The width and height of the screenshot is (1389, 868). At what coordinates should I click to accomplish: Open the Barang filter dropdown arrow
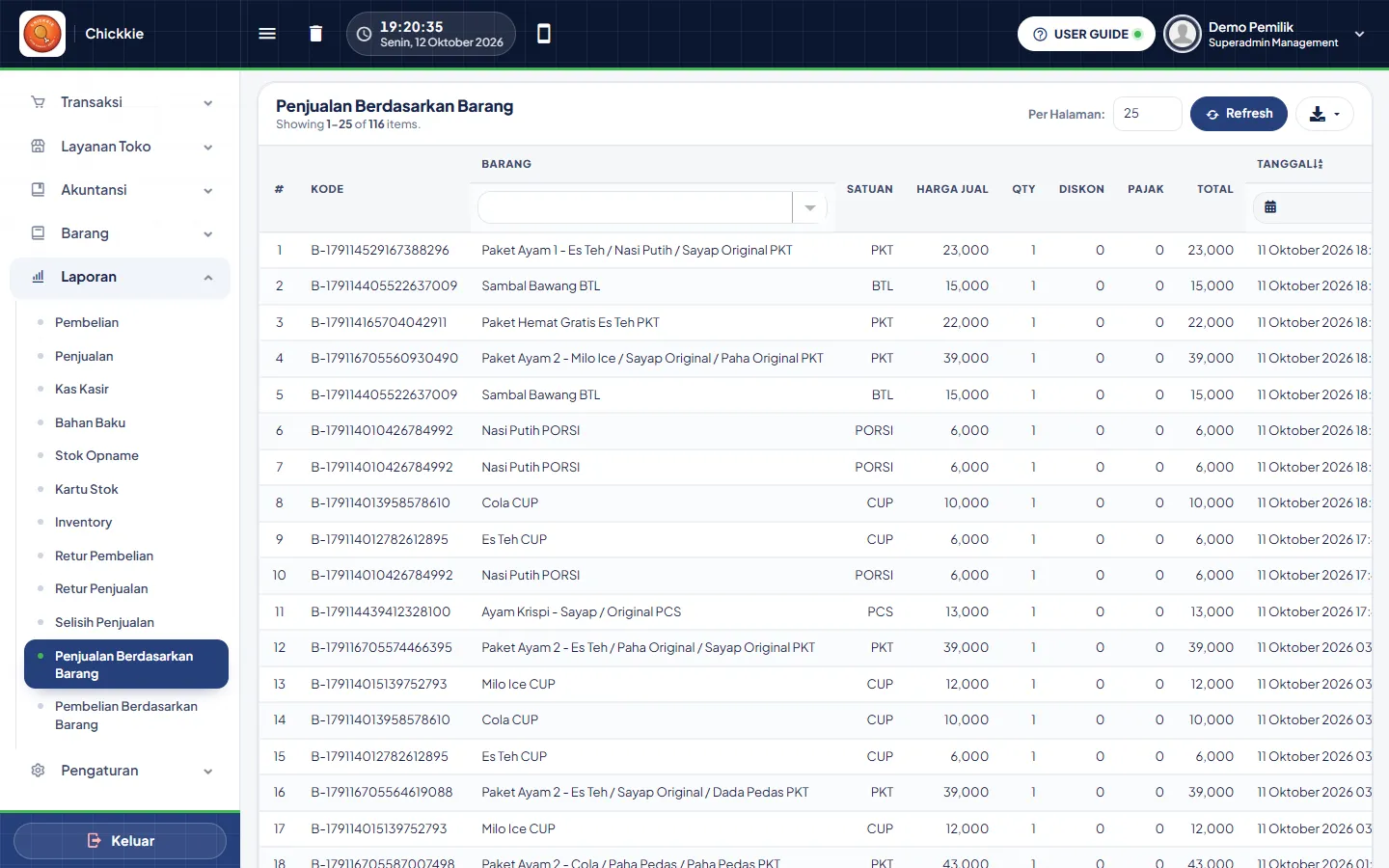click(x=810, y=207)
